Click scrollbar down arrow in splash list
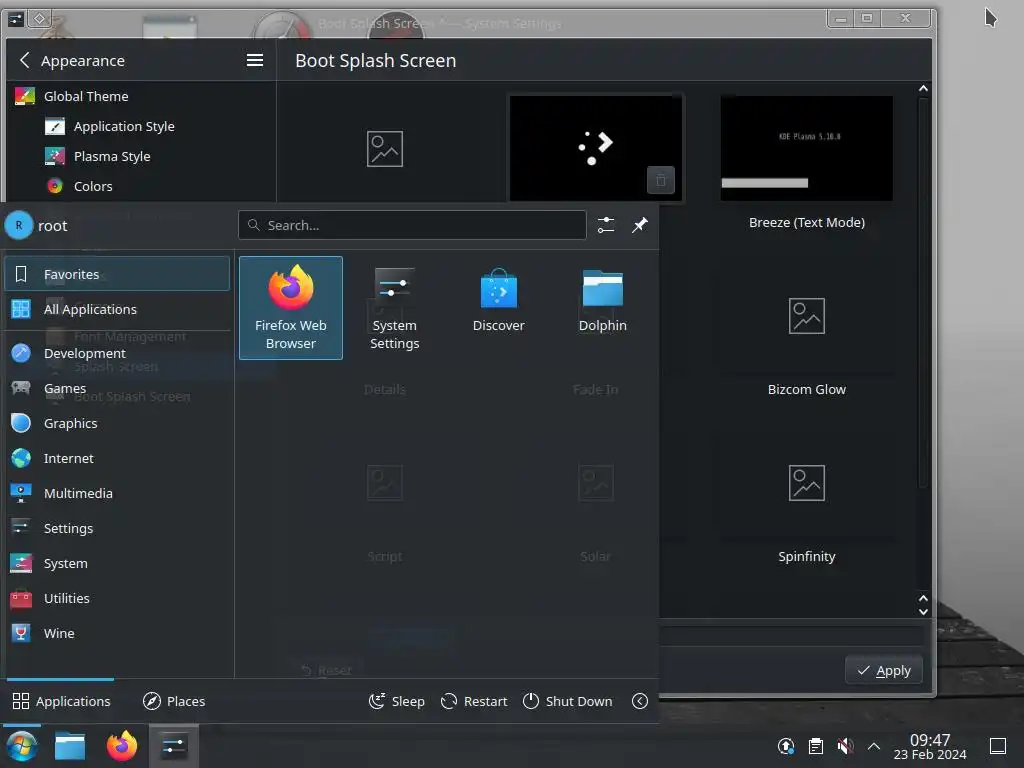The width and height of the screenshot is (1024, 768). 923,612
